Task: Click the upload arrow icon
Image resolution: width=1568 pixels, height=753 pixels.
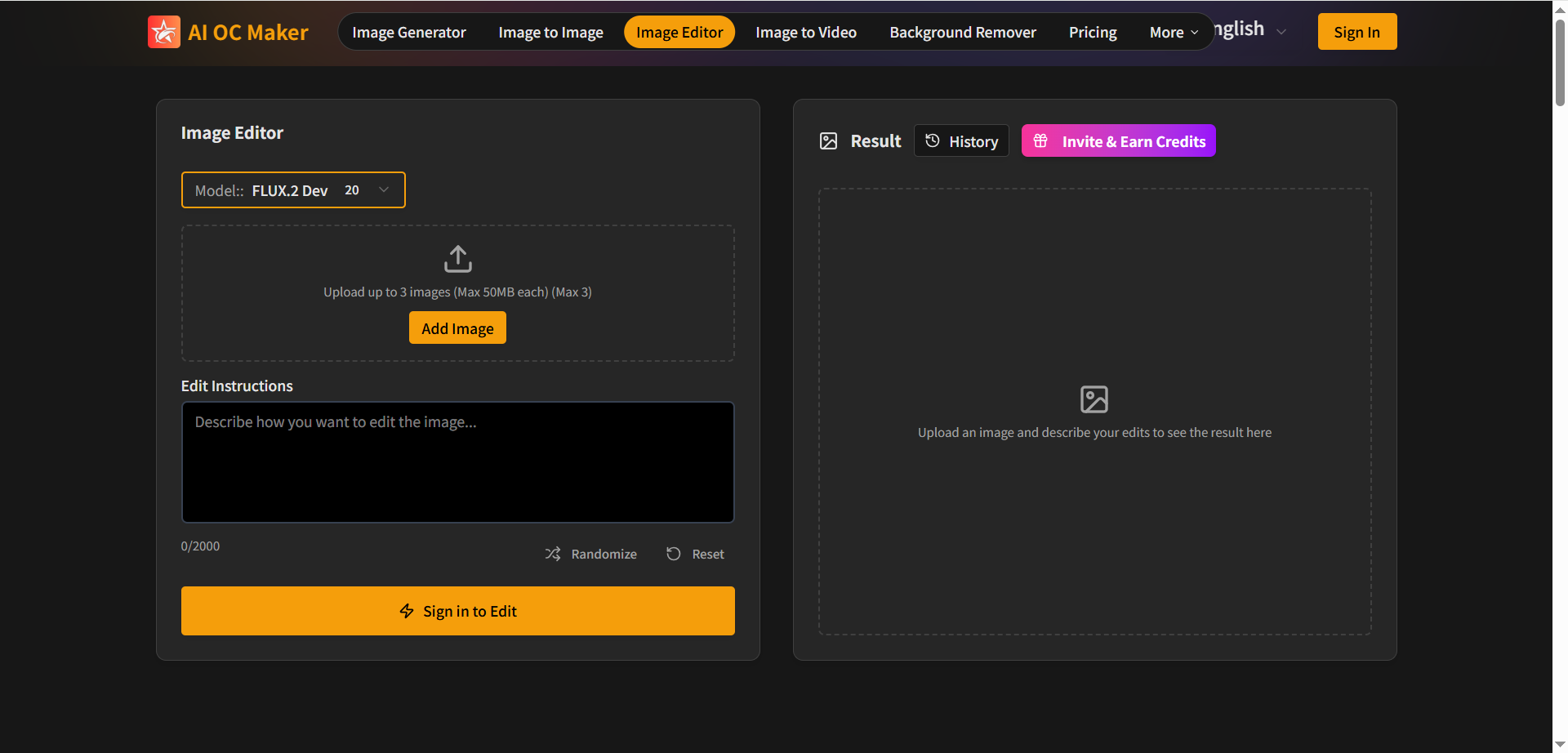Action: 457,259
